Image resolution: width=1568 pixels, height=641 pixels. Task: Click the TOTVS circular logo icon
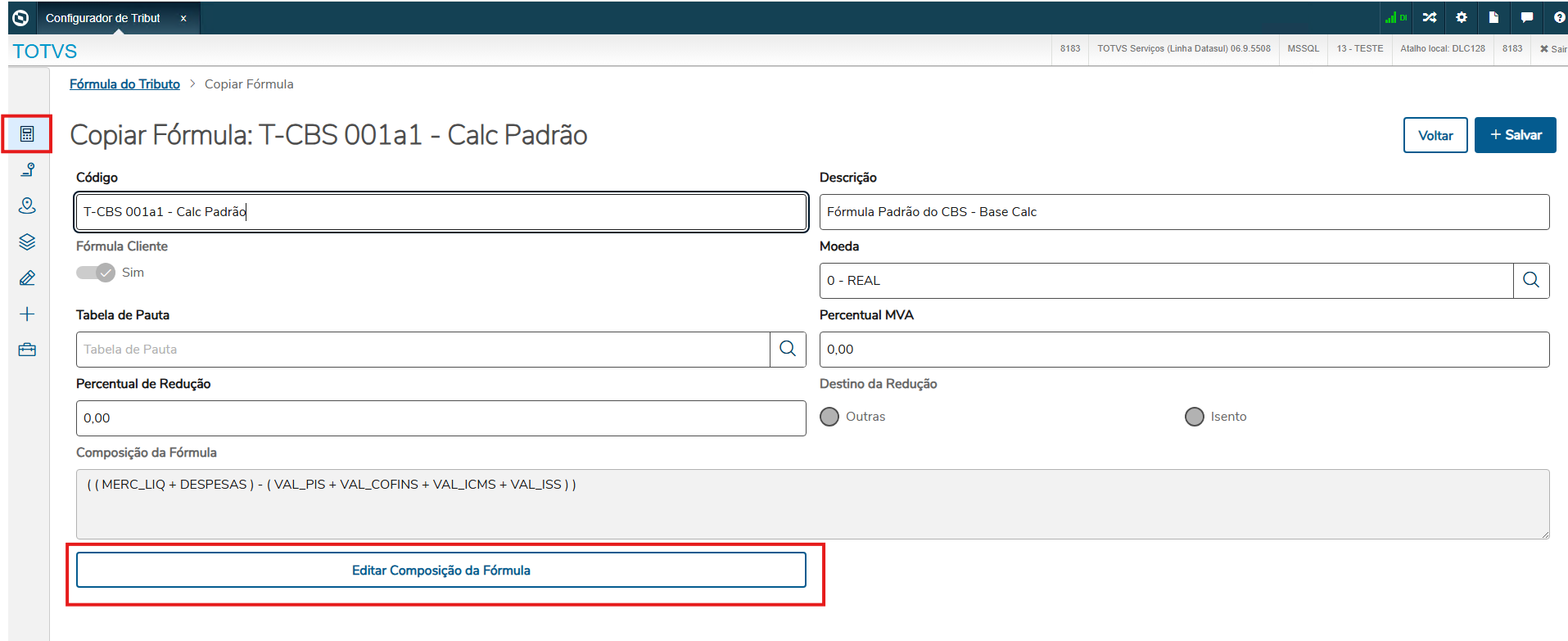click(x=21, y=17)
